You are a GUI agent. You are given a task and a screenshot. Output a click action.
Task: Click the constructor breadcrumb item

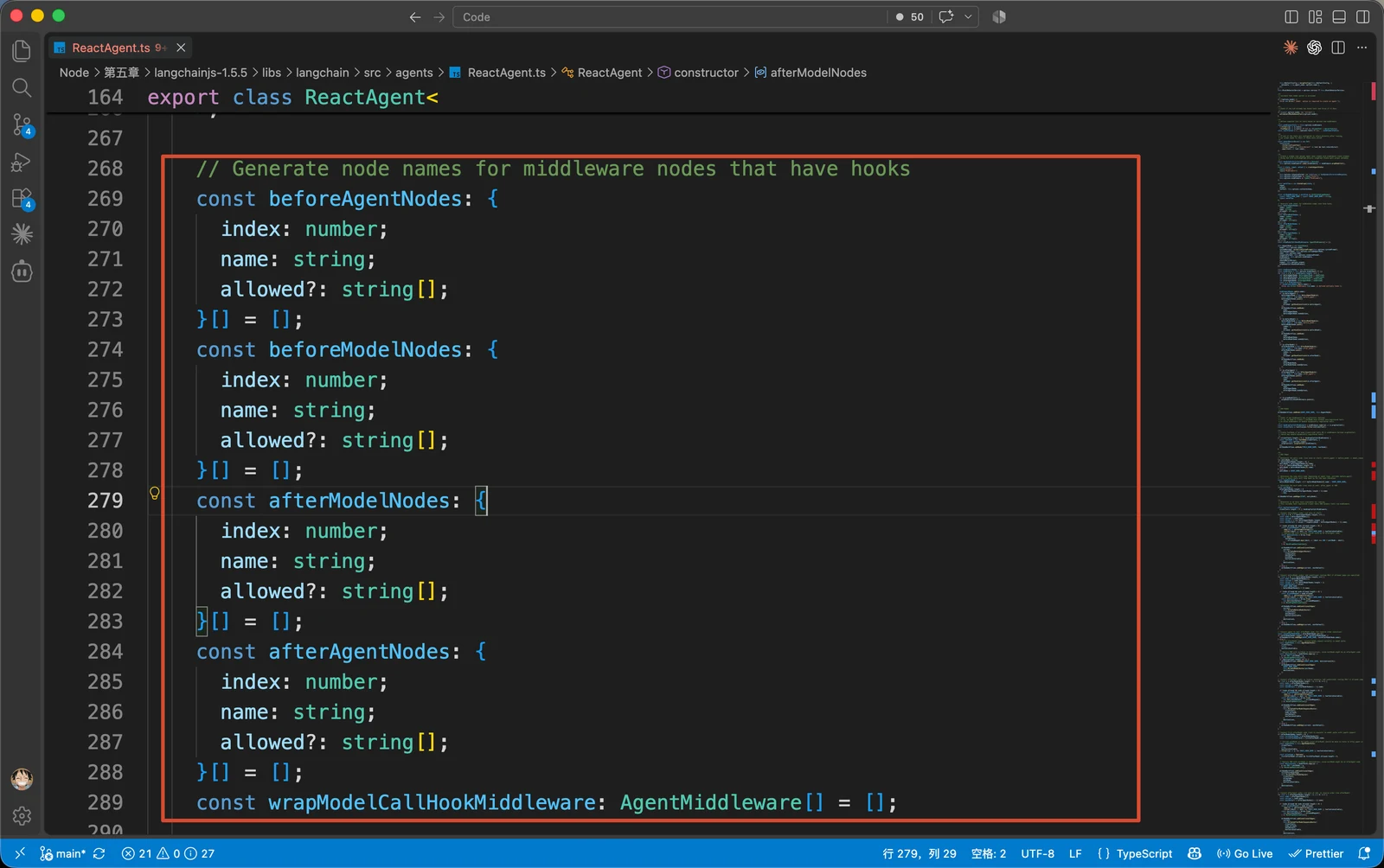click(706, 73)
